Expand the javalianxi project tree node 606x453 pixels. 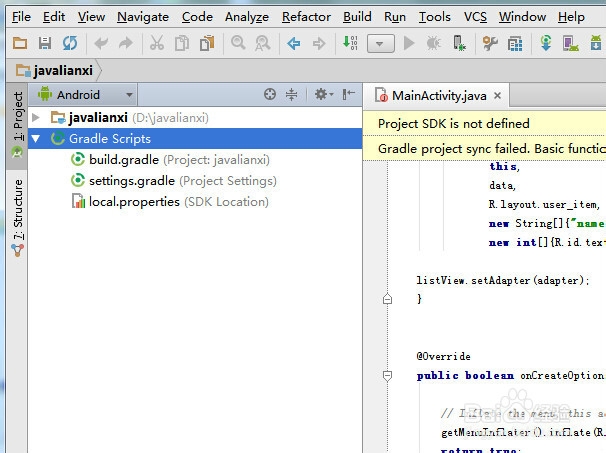tap(36, 117)
